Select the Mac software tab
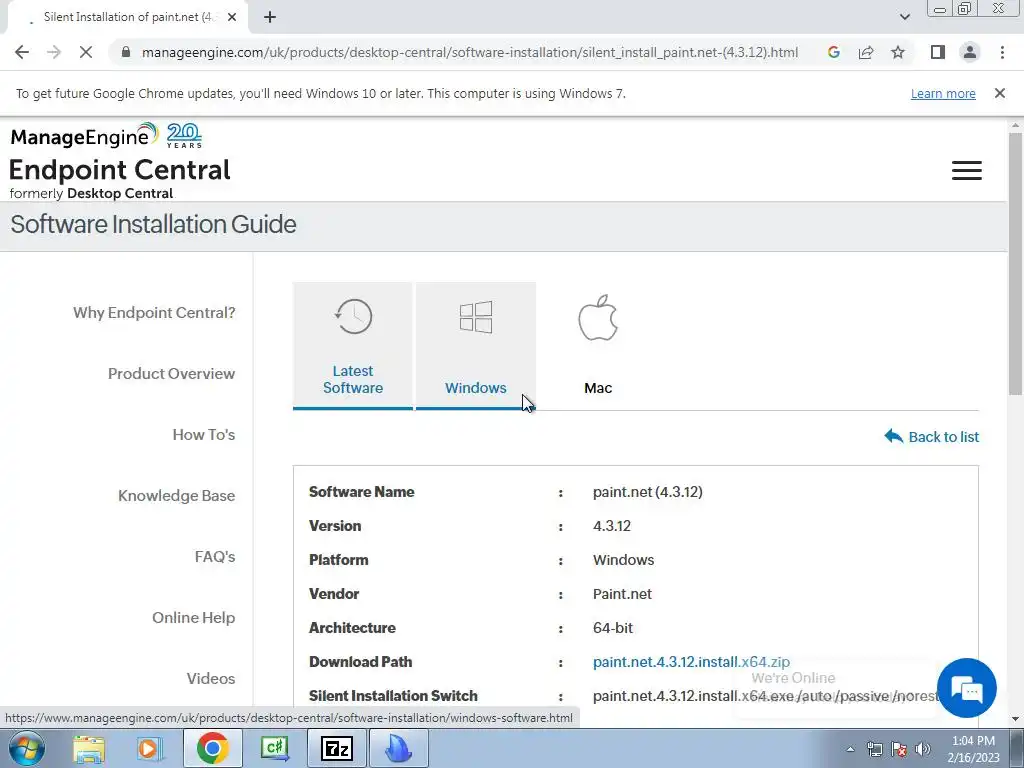The height and width of the screenshot is (768, 1024). pos(598,345)
